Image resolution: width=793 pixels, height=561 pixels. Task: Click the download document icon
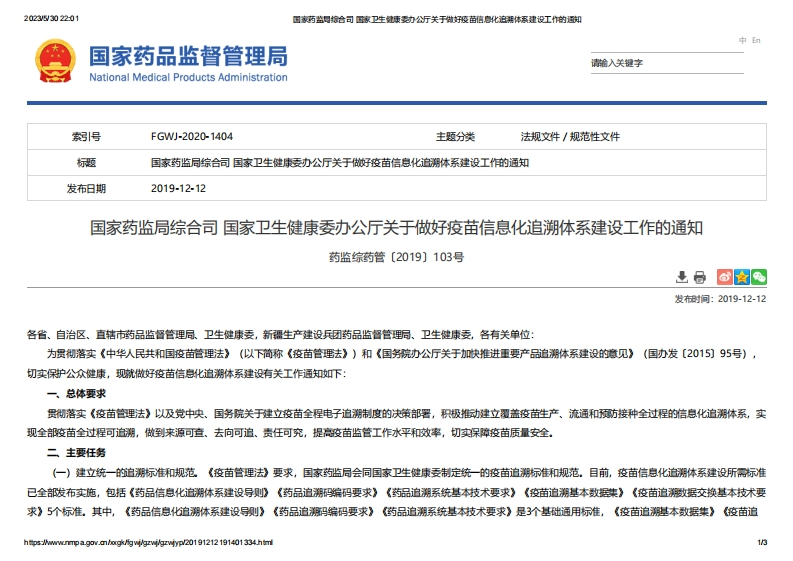coord(682,277)
